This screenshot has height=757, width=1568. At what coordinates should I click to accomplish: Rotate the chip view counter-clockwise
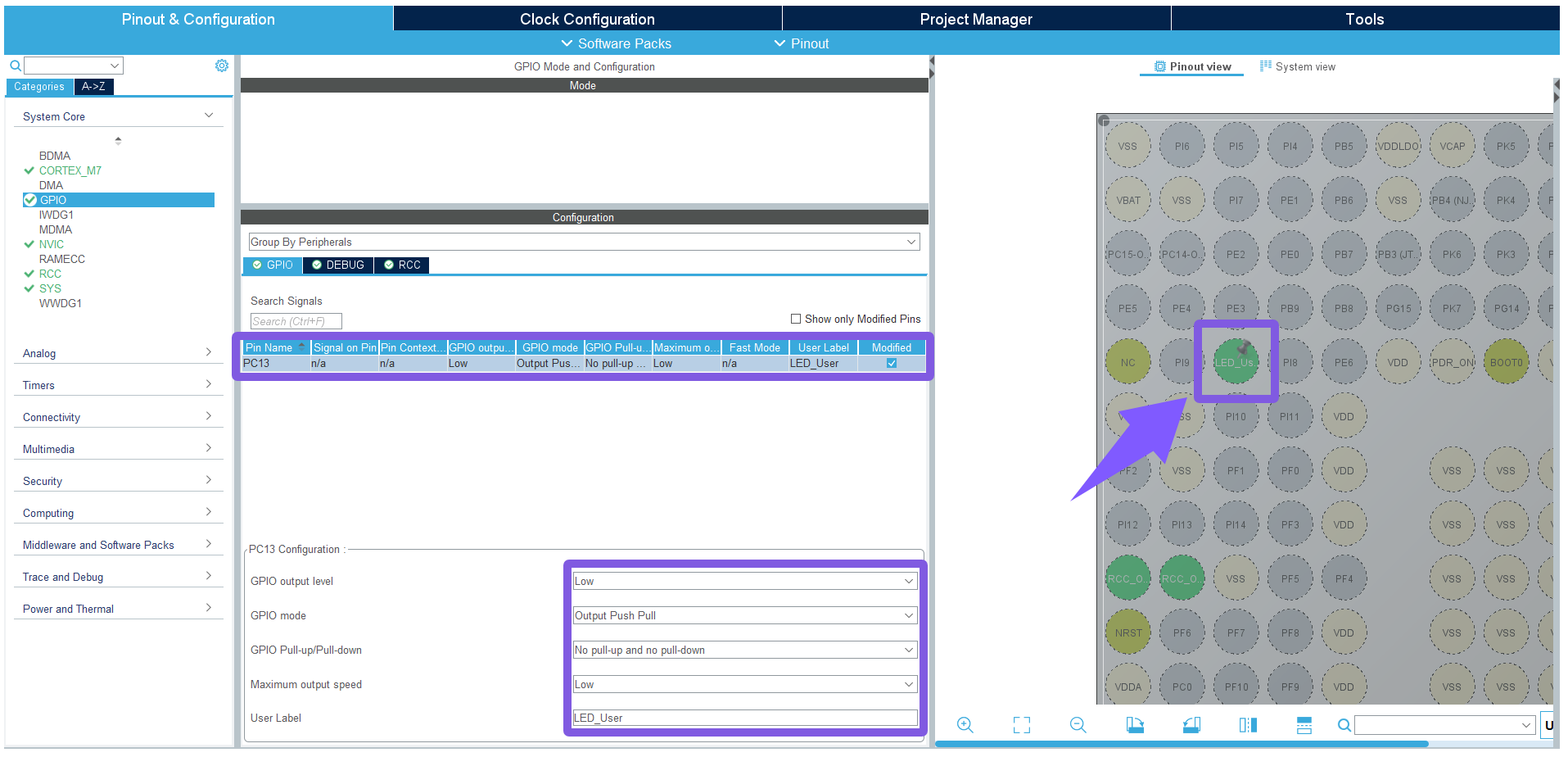(x=1191, y=725)
